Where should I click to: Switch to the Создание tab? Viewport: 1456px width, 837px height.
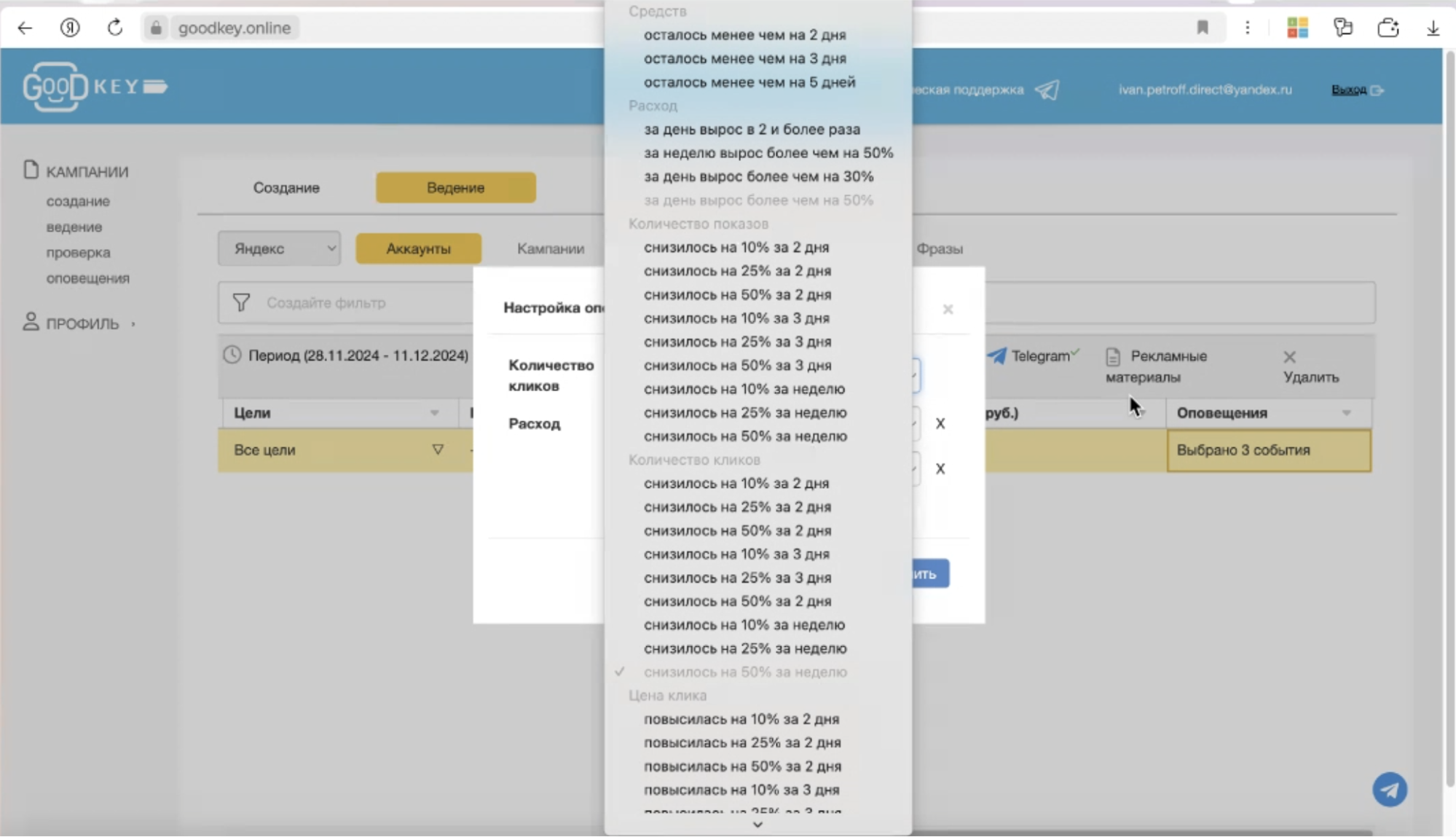point(286,187)
